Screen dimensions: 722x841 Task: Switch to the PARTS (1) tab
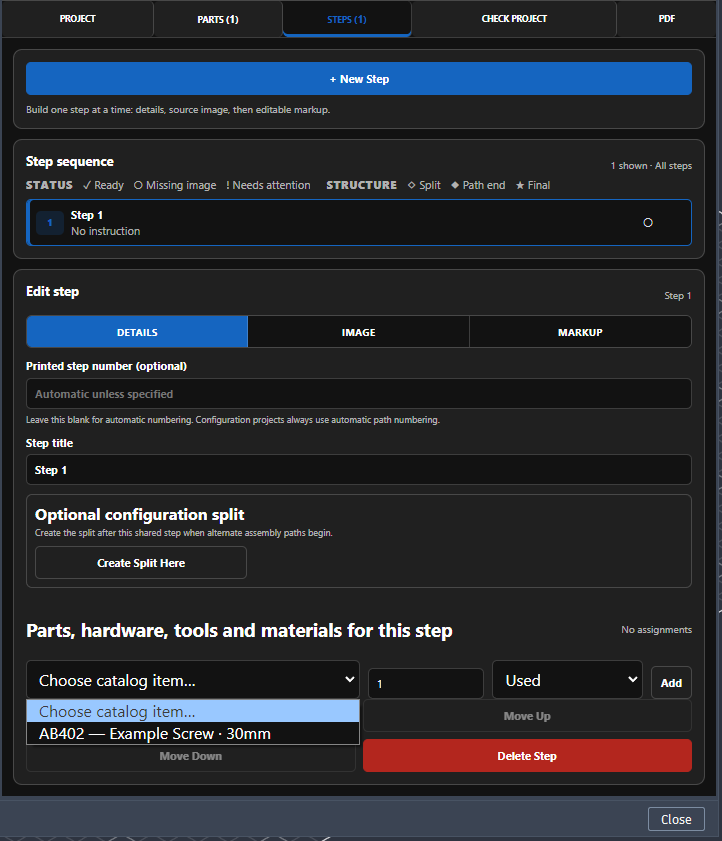pos(218,19)
